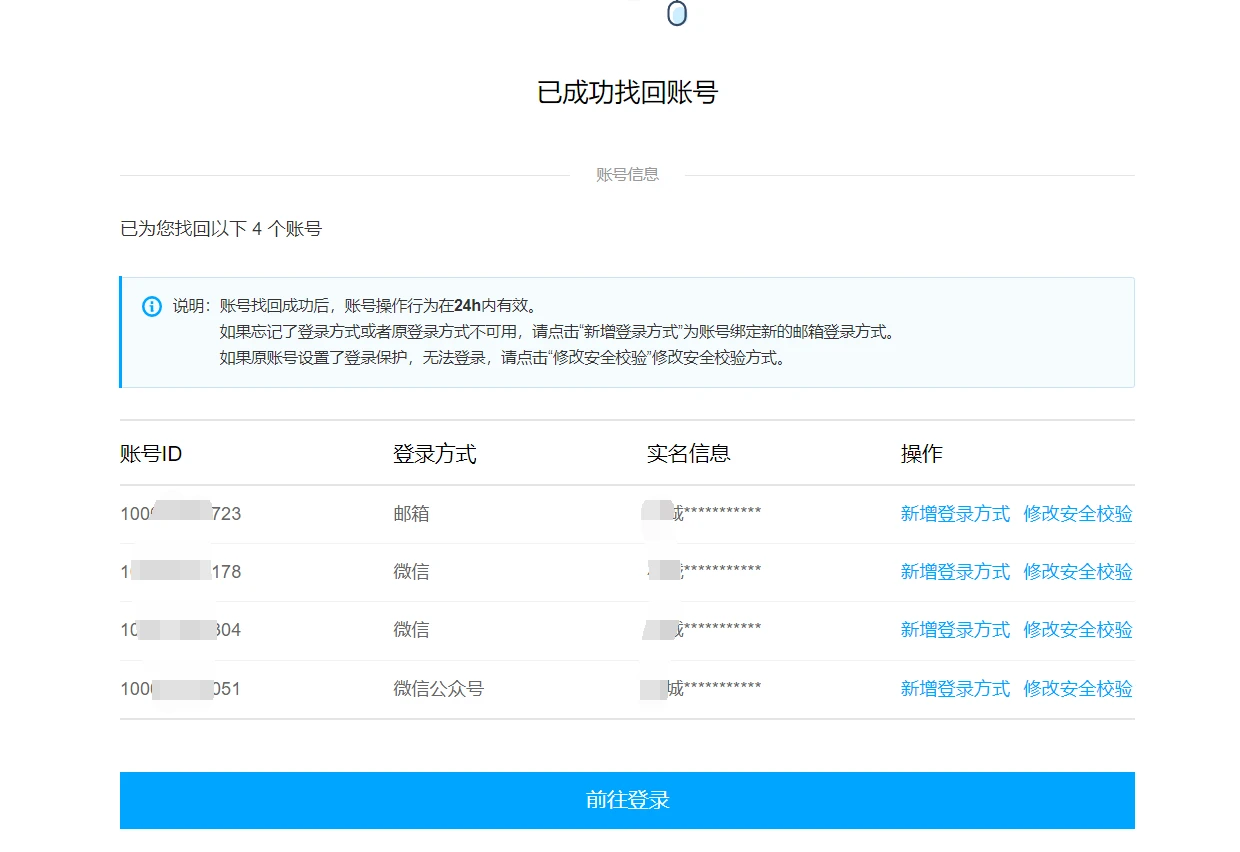
Task: Click the 操作 column header
Action: (x=921, y=454)
